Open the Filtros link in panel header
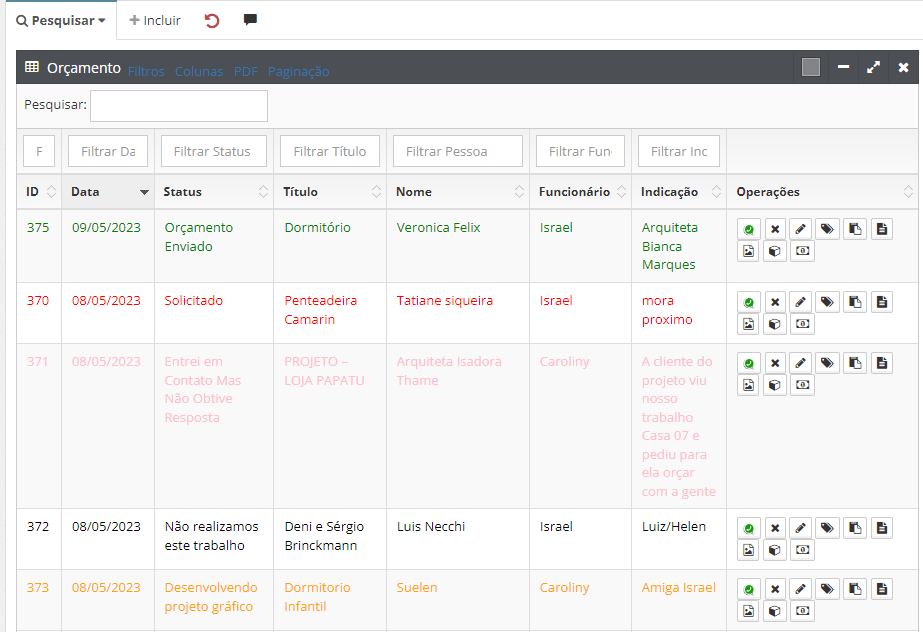This screenshot has width=923, height=632. coord(146,71)
